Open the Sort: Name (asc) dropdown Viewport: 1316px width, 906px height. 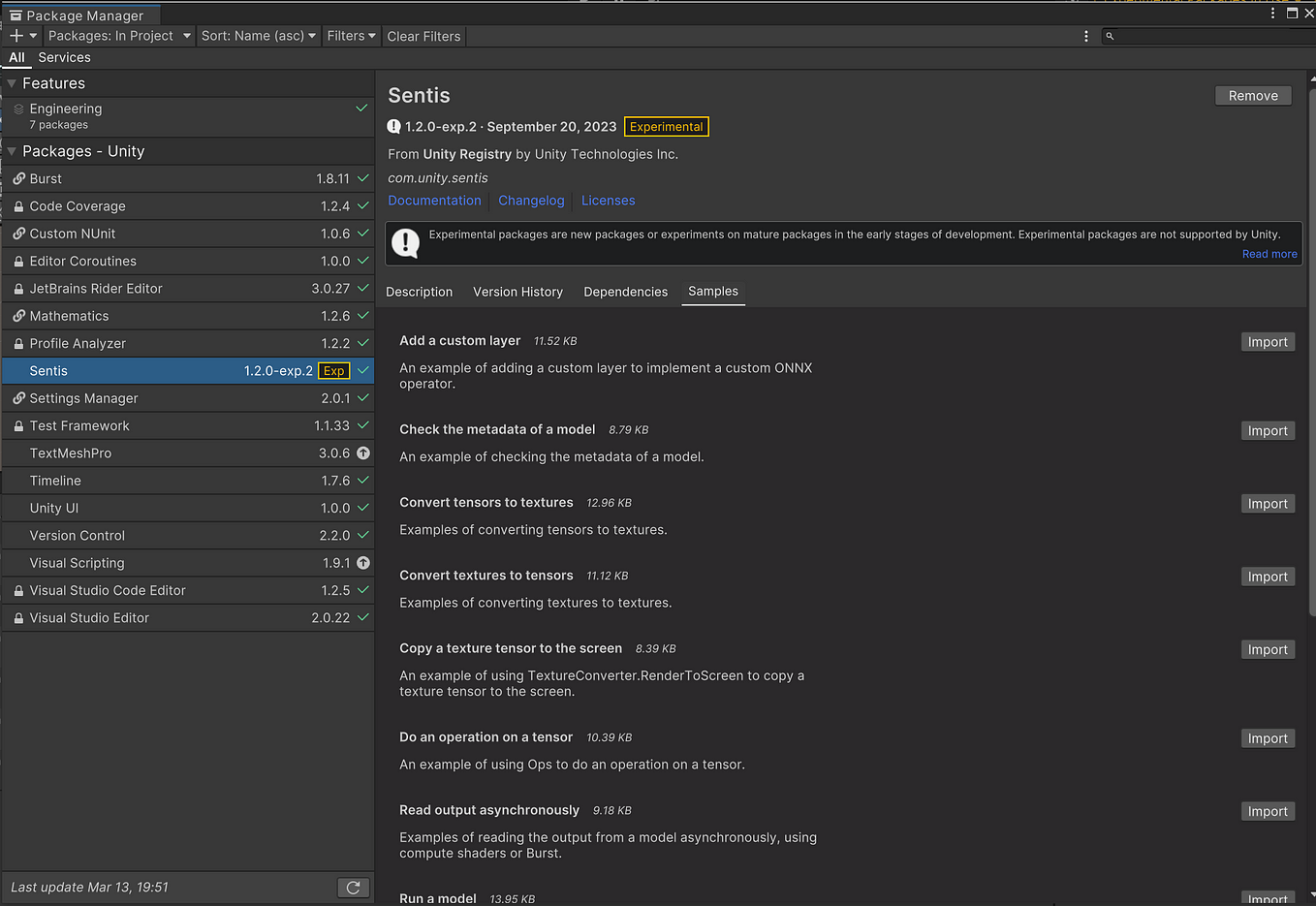pyautogui.click(x=258, y=36)
